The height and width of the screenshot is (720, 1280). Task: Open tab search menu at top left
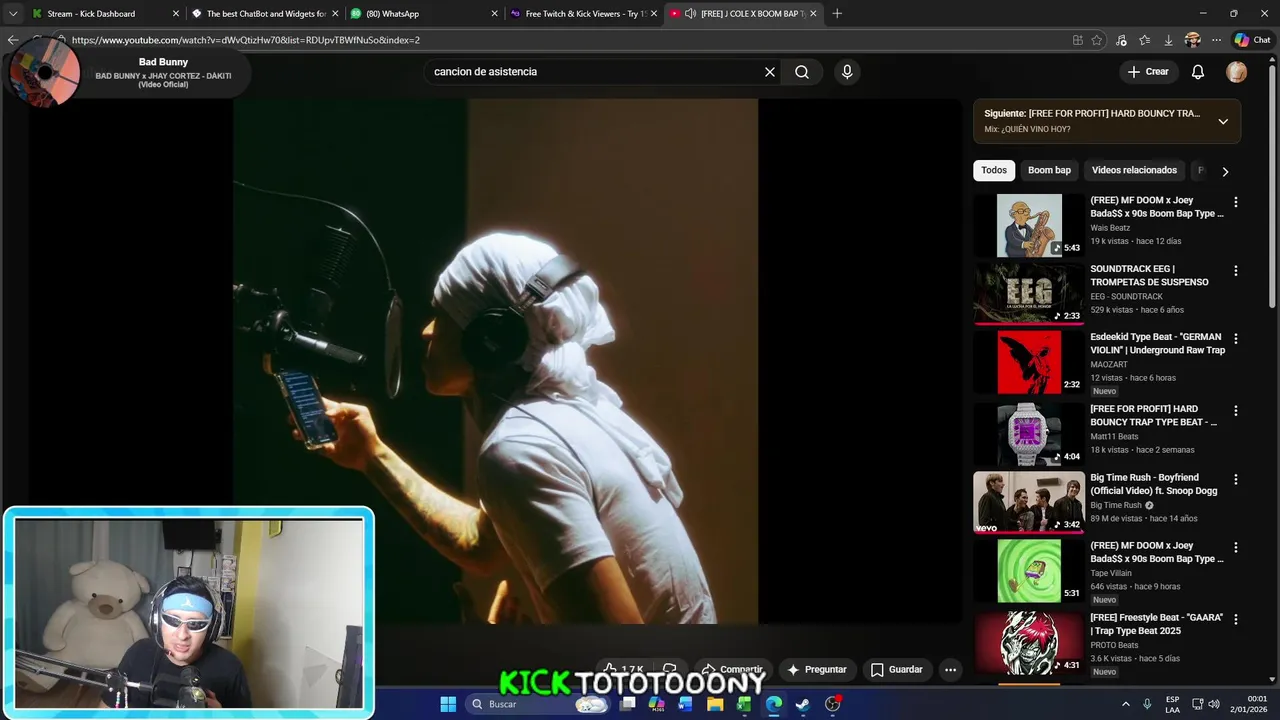13,14
